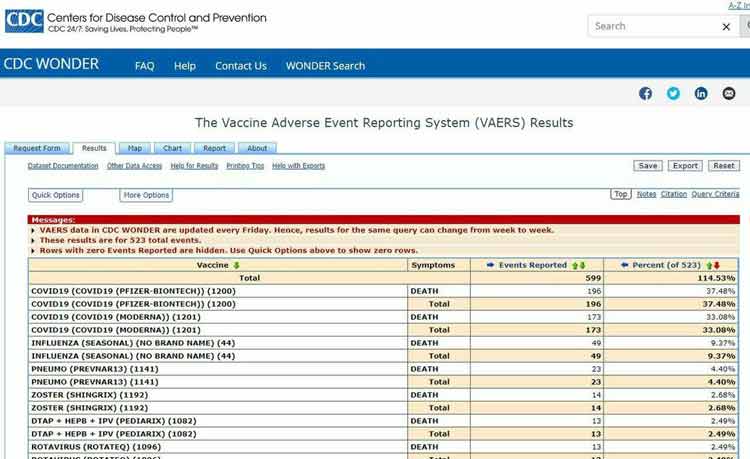Image resolution: width=750 pixels, height=459 pixels.
Task: Sort Events Reported descending with down arrow
Action: point(582,265)
